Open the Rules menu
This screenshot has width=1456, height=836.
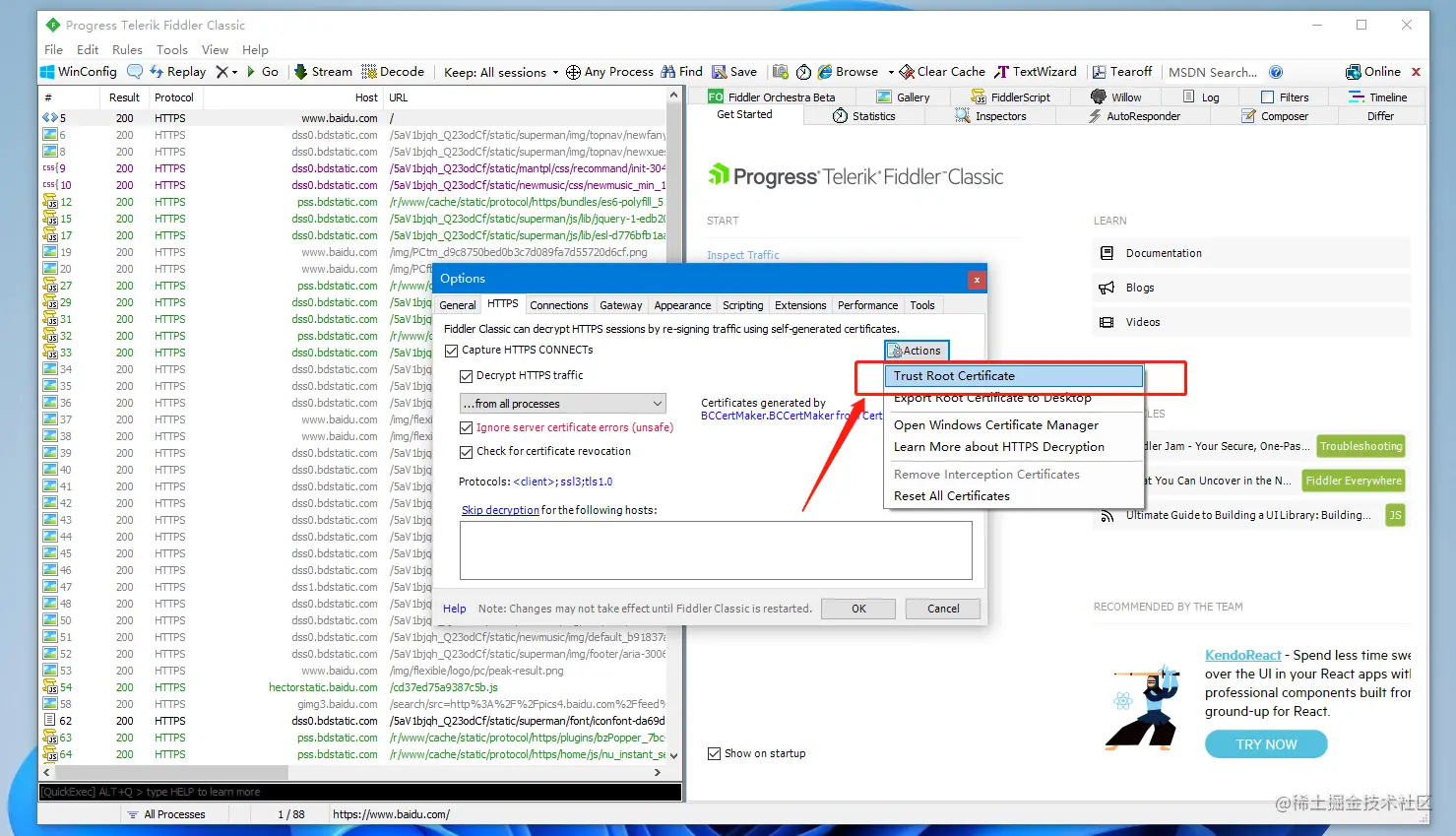click(127, 49)
